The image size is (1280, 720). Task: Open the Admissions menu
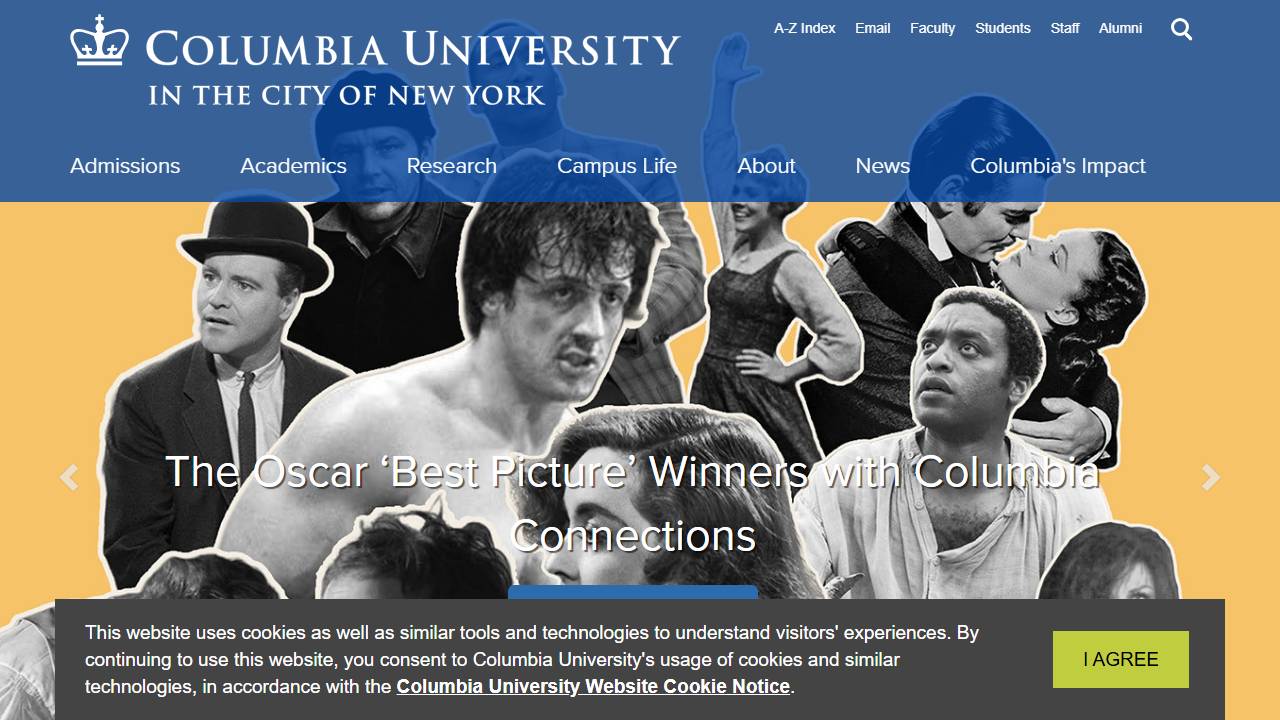click(x=125, y=166)
